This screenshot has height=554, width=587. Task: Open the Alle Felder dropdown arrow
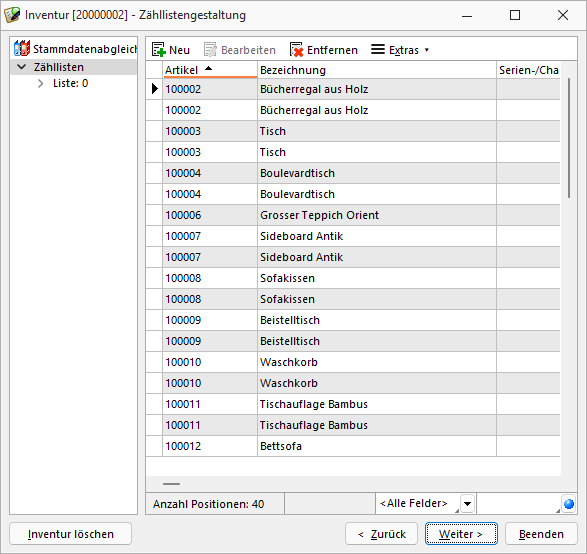click(x=467, y=503)
